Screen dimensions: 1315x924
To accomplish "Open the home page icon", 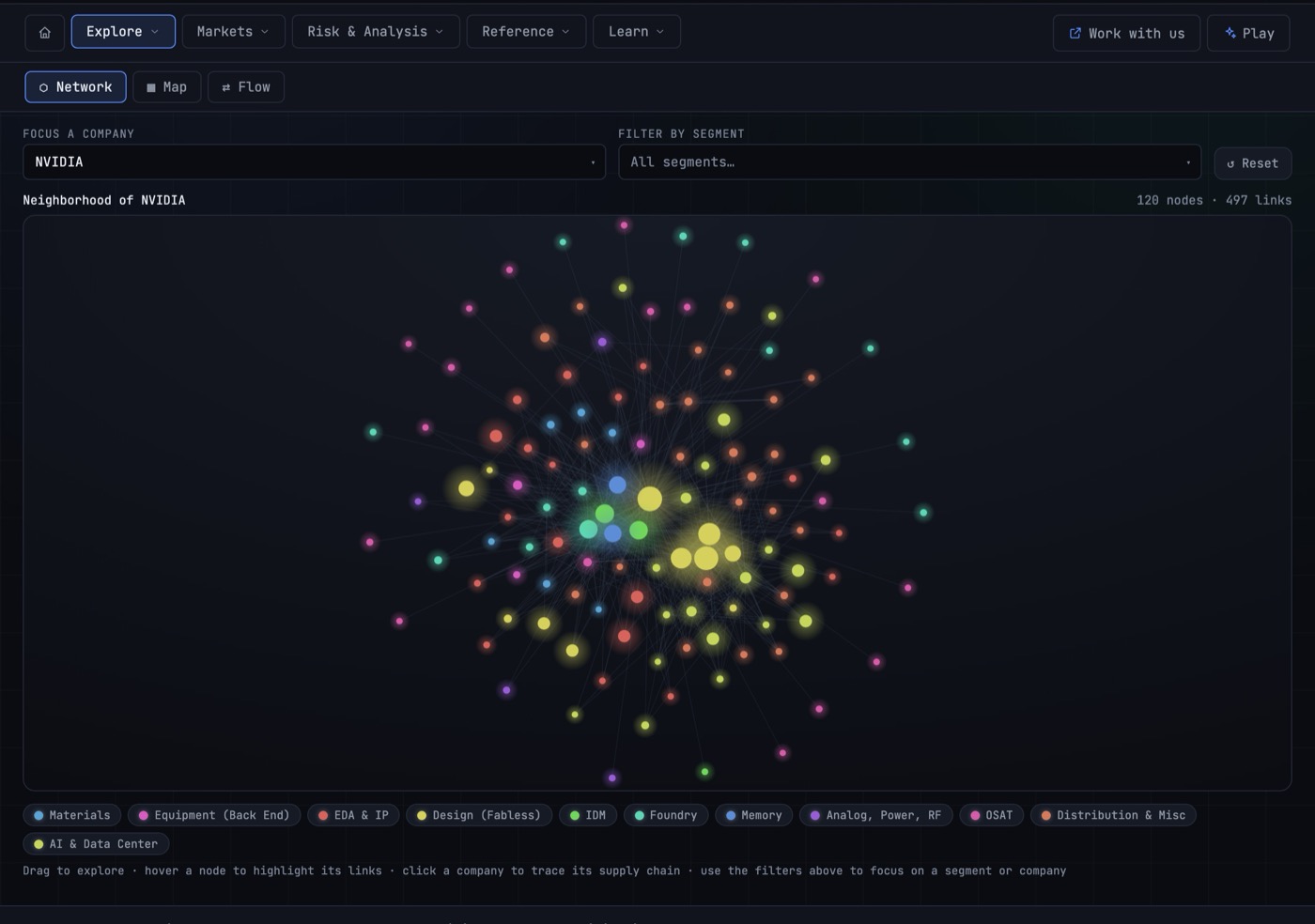I will coord(44,32).
